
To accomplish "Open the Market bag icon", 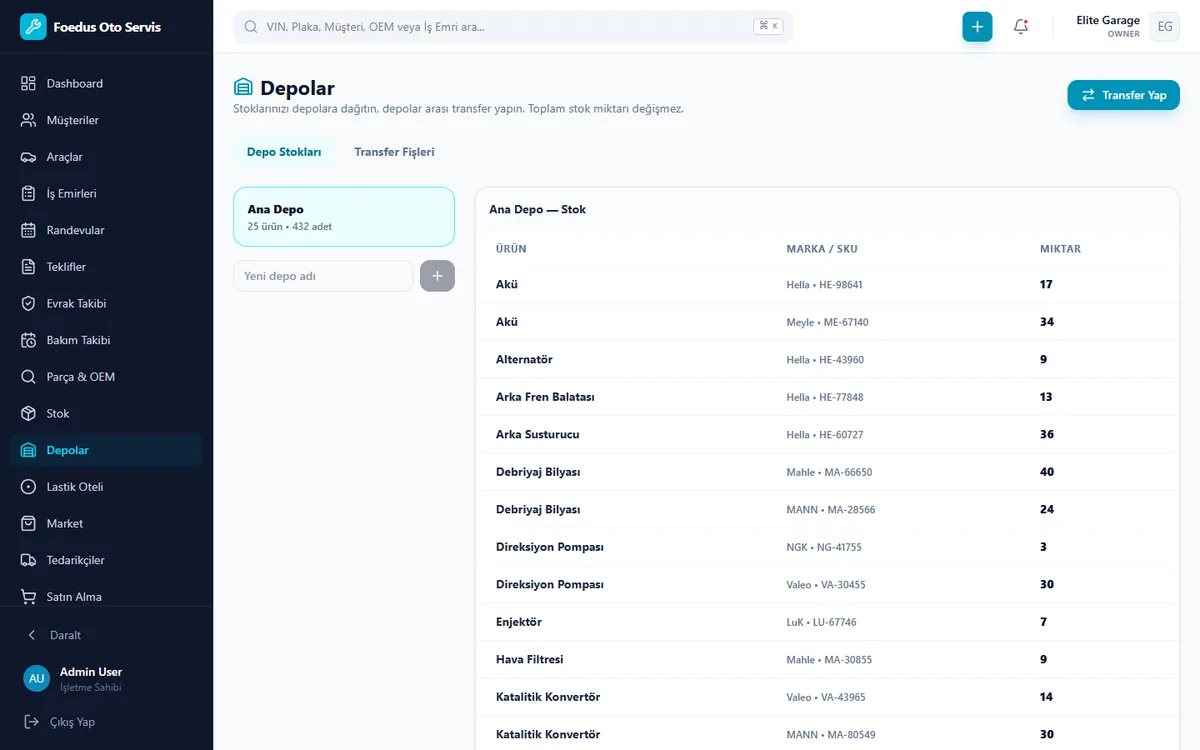I will (x=28, y=524).
